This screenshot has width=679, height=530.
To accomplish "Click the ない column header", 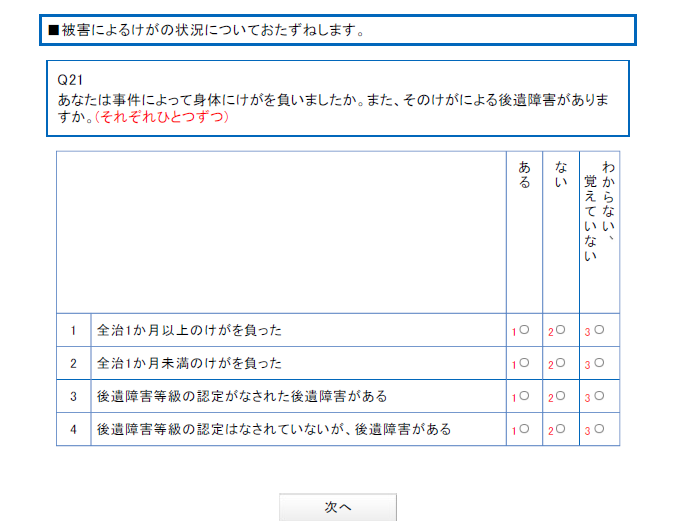I will 561,175.
